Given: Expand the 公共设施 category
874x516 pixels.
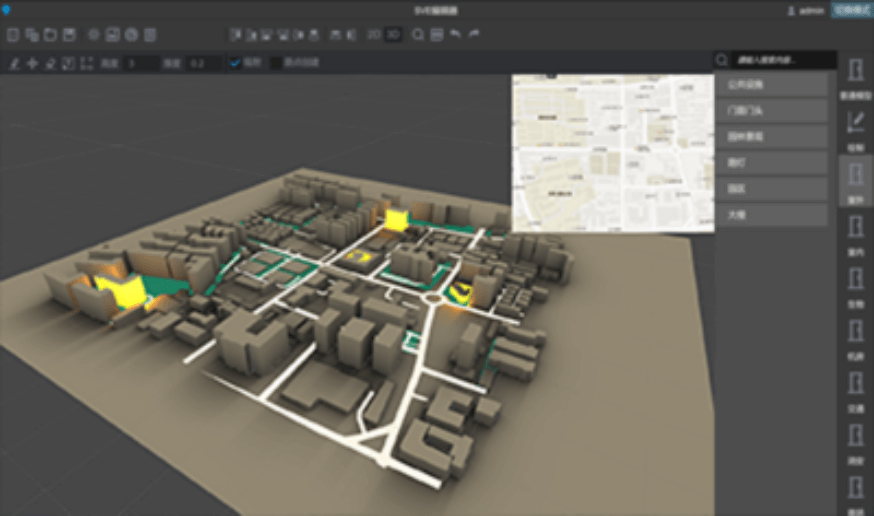Looking at the screenshot, I should (771, 85).
